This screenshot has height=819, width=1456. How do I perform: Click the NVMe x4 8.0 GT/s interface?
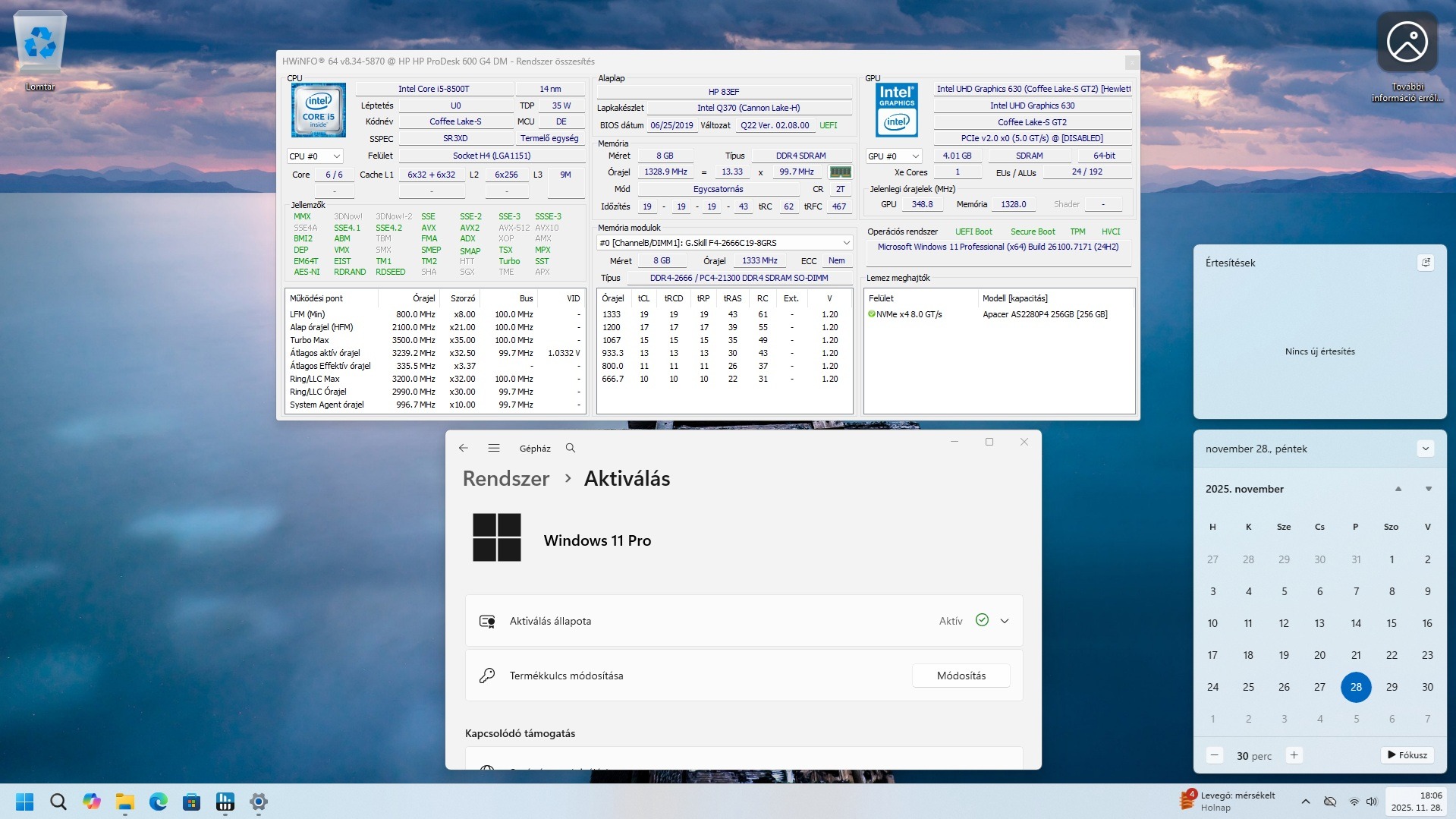coord(908,314)
